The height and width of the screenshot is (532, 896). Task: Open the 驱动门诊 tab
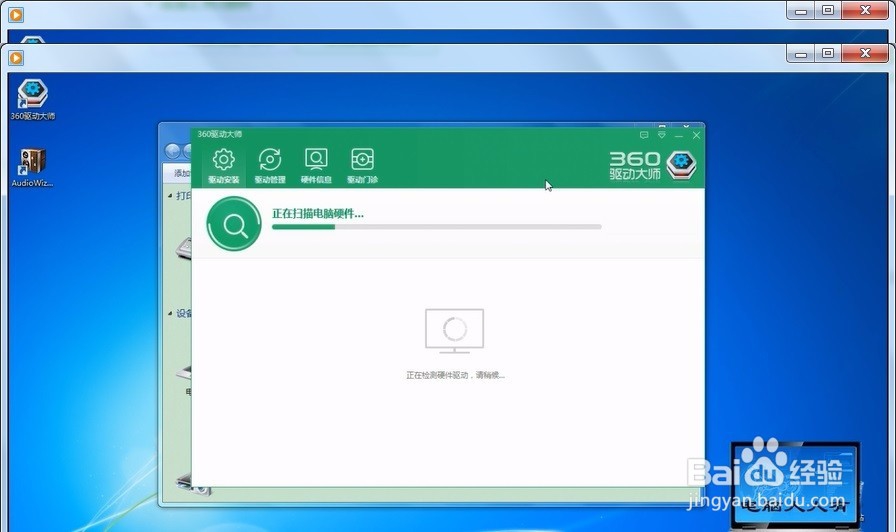click(x=362, y=166)
